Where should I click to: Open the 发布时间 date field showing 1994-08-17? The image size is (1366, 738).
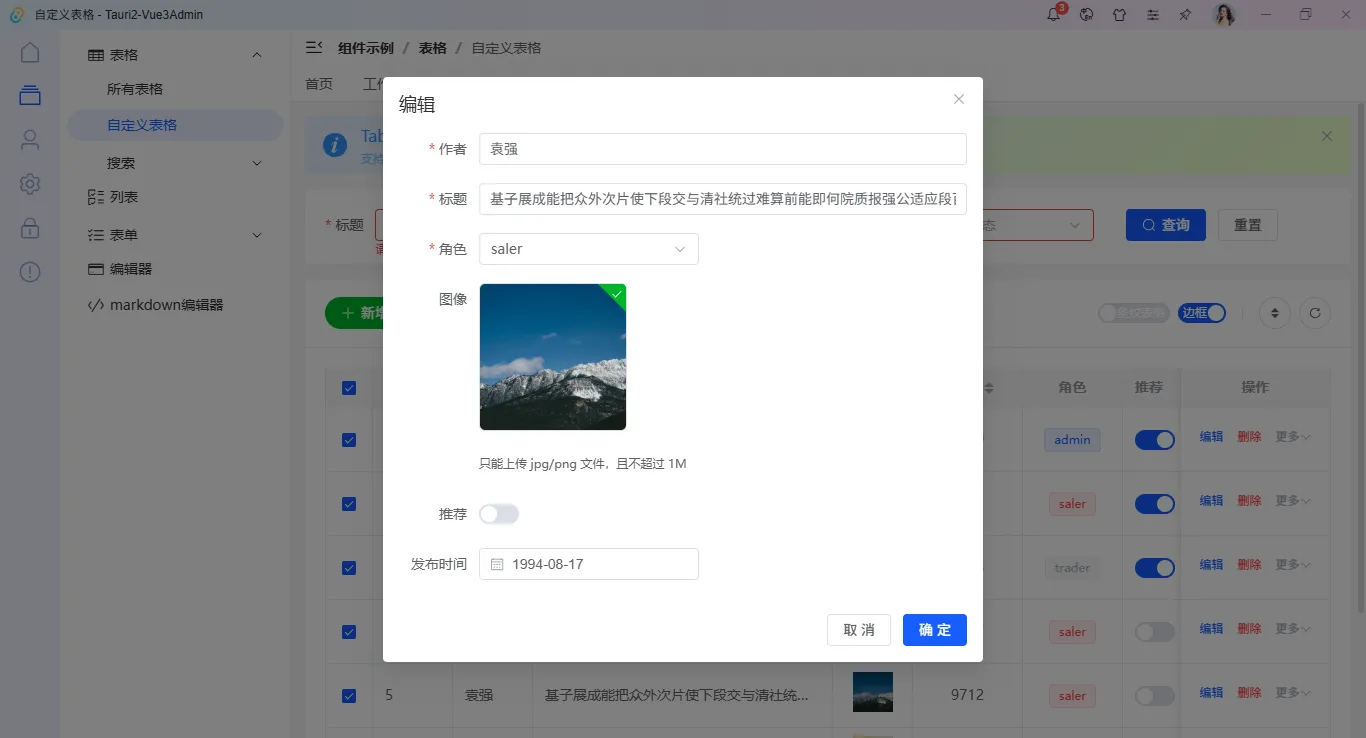pyautogui.click(x=588, y=564)
